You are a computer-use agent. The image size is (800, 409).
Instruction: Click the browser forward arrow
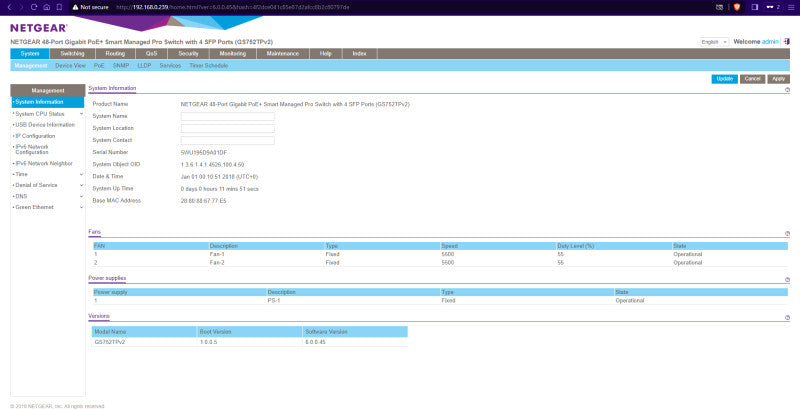(x=21, y=7)
